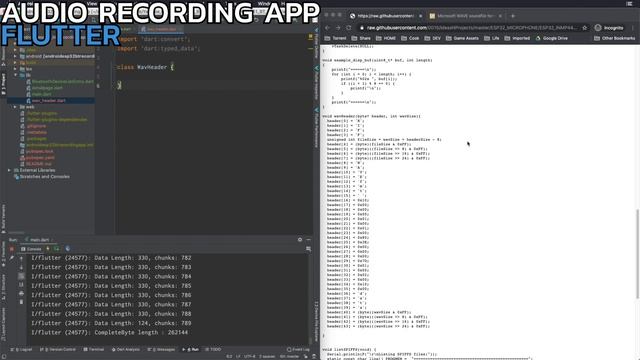The height and width of the screenshot is (360, 640).
Task: Toggle the Device File Explorer side tab
Action: tap(316, 322)
